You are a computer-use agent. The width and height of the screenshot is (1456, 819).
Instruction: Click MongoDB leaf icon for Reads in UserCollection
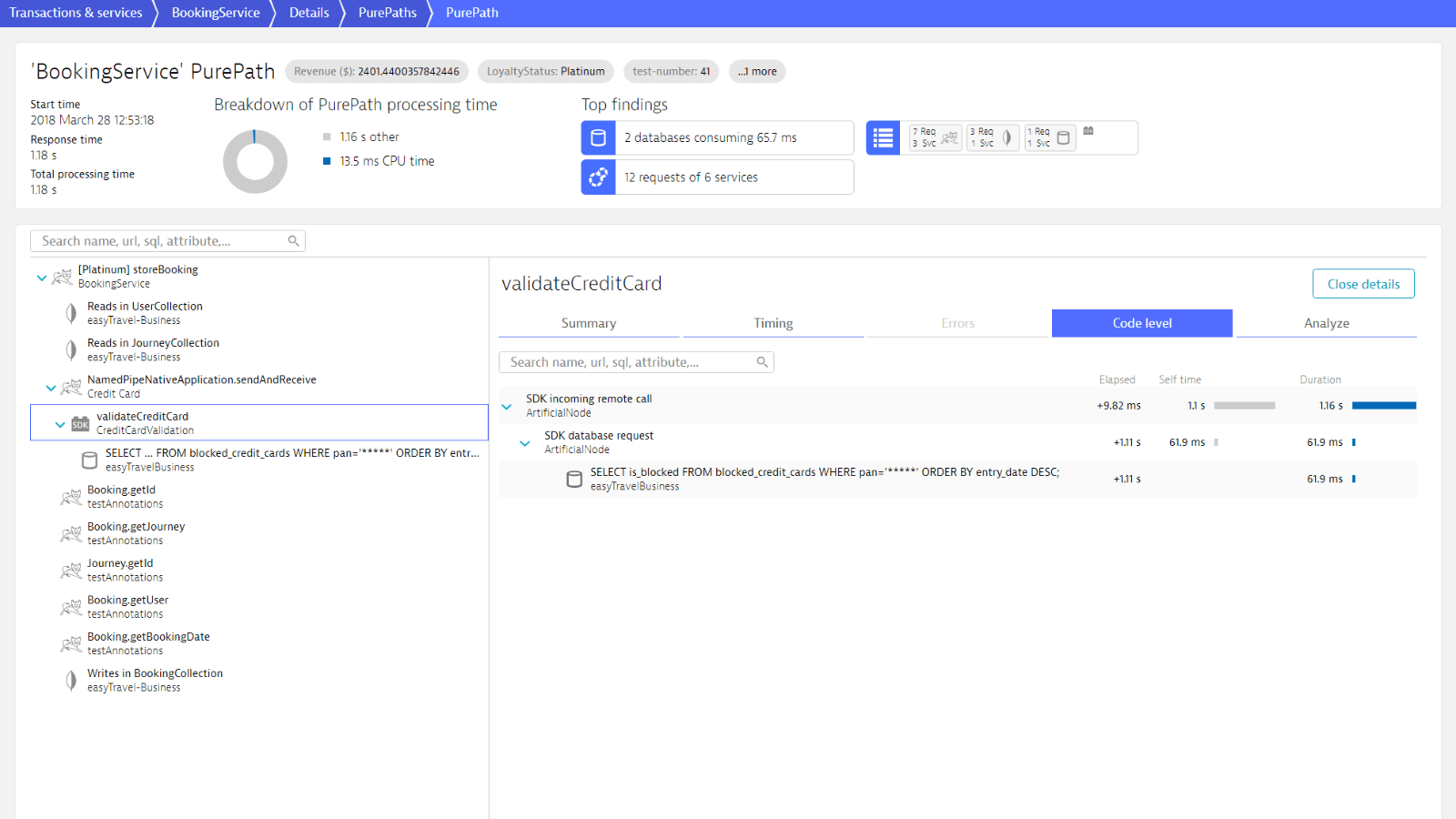pos(71,313)
